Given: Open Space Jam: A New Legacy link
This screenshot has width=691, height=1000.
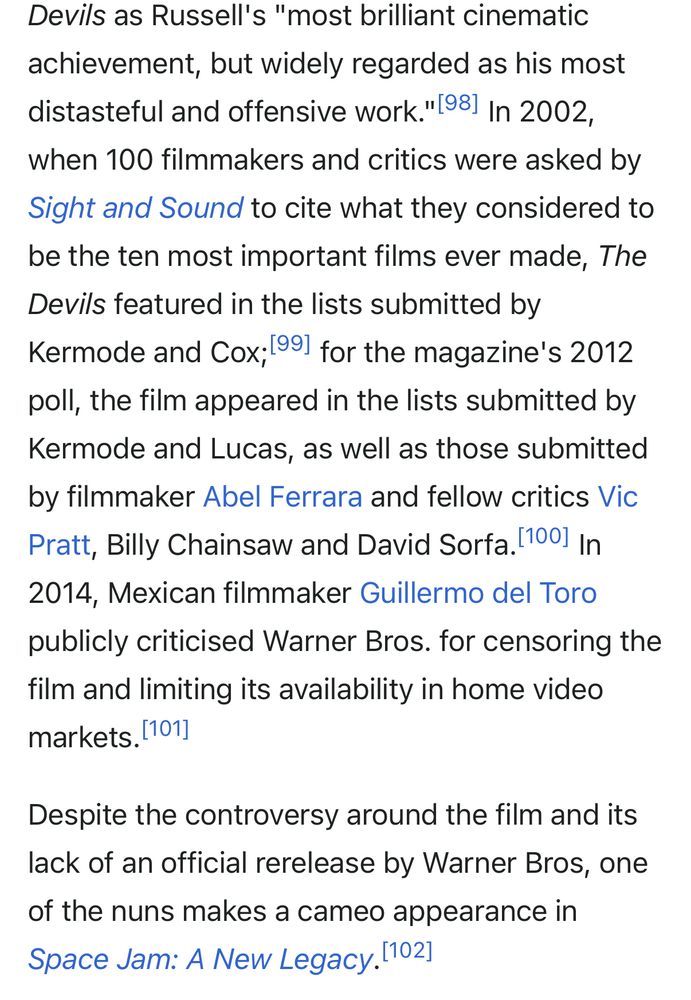Looking at the screenshot, I should point(200,959).
